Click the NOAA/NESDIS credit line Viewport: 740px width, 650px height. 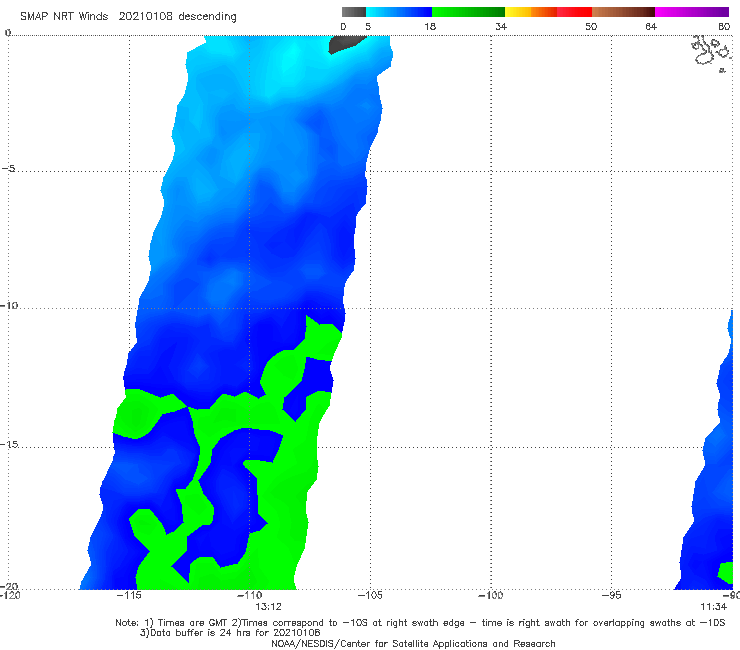click(413, 644)
